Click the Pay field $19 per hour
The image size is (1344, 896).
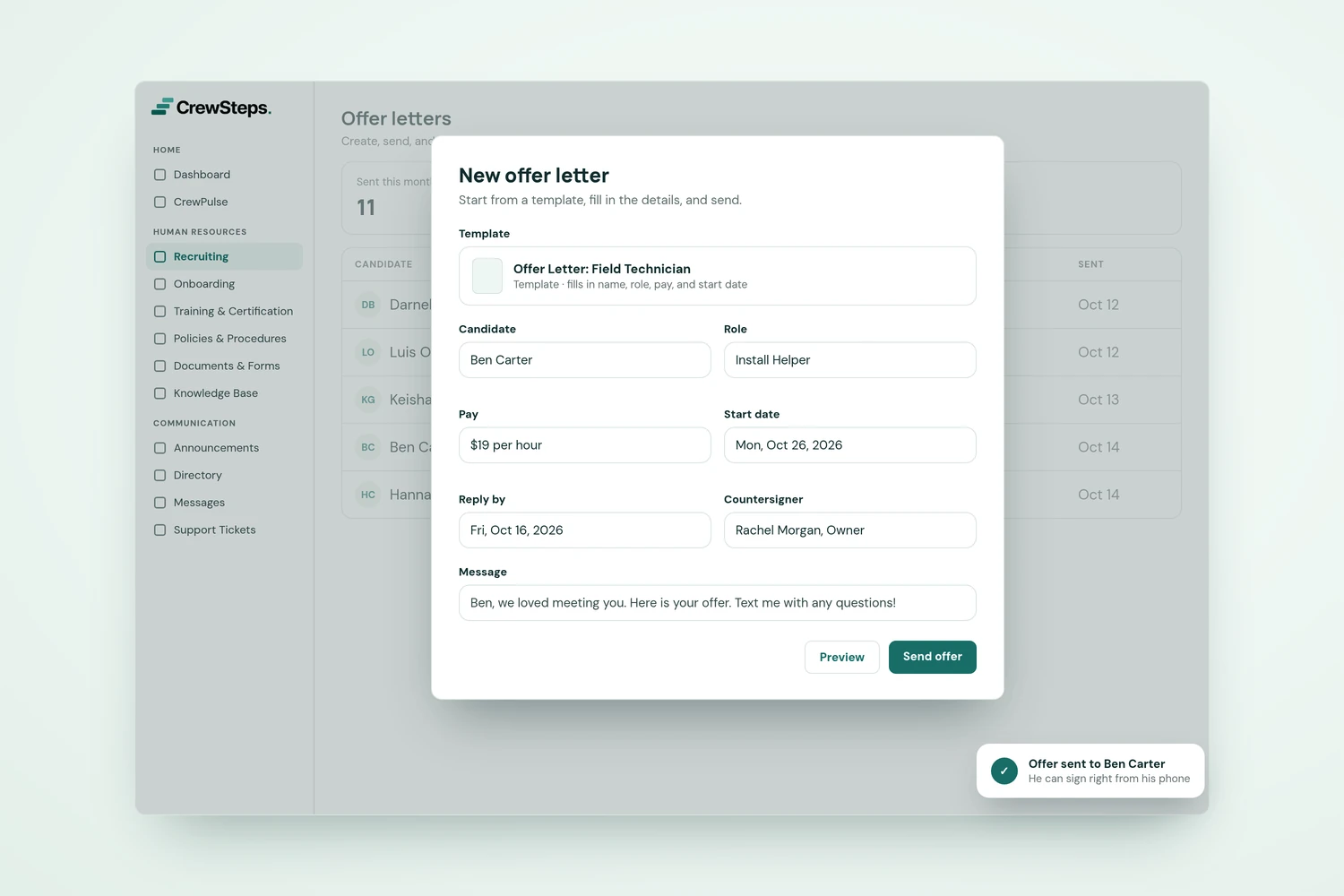pyautogui.click(x=585, y=445)
